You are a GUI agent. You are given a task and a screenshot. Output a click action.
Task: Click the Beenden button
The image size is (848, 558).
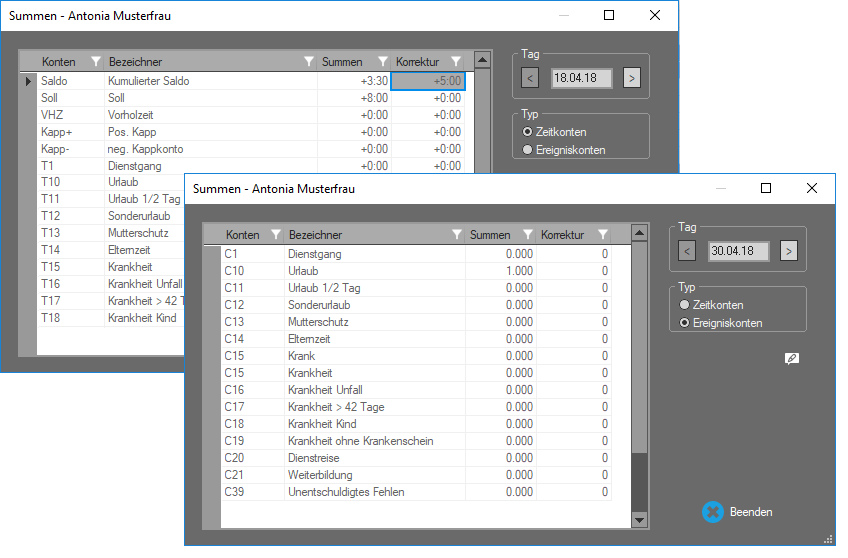click(x=738, y=511)
